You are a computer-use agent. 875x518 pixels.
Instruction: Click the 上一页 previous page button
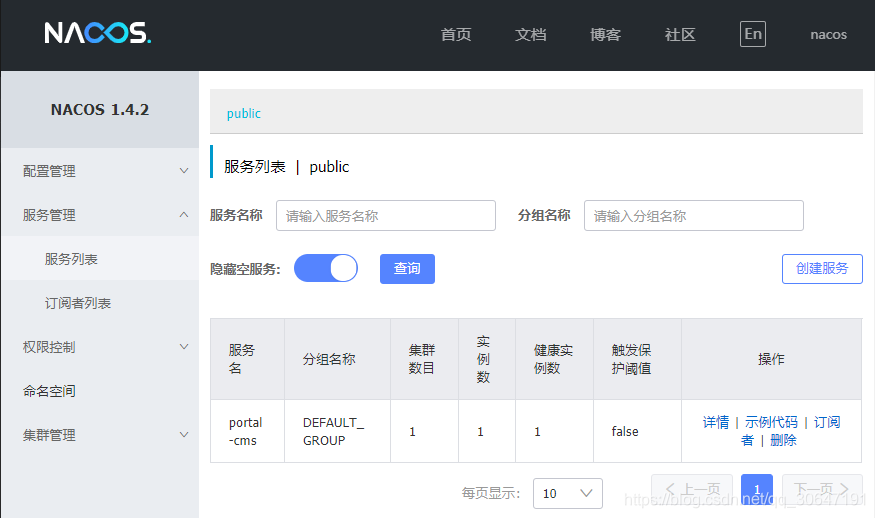click(x=692, y=490)
